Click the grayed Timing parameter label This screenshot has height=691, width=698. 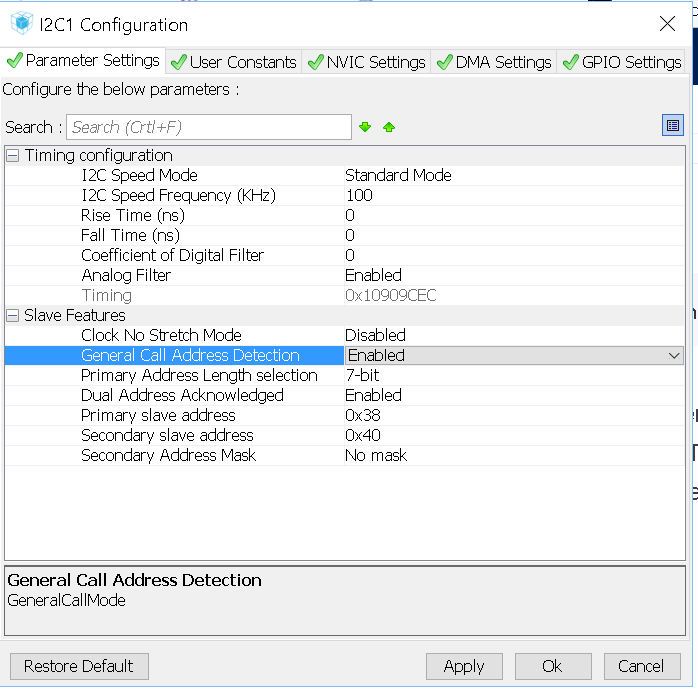pyautogui.click(x=107, y=296)
